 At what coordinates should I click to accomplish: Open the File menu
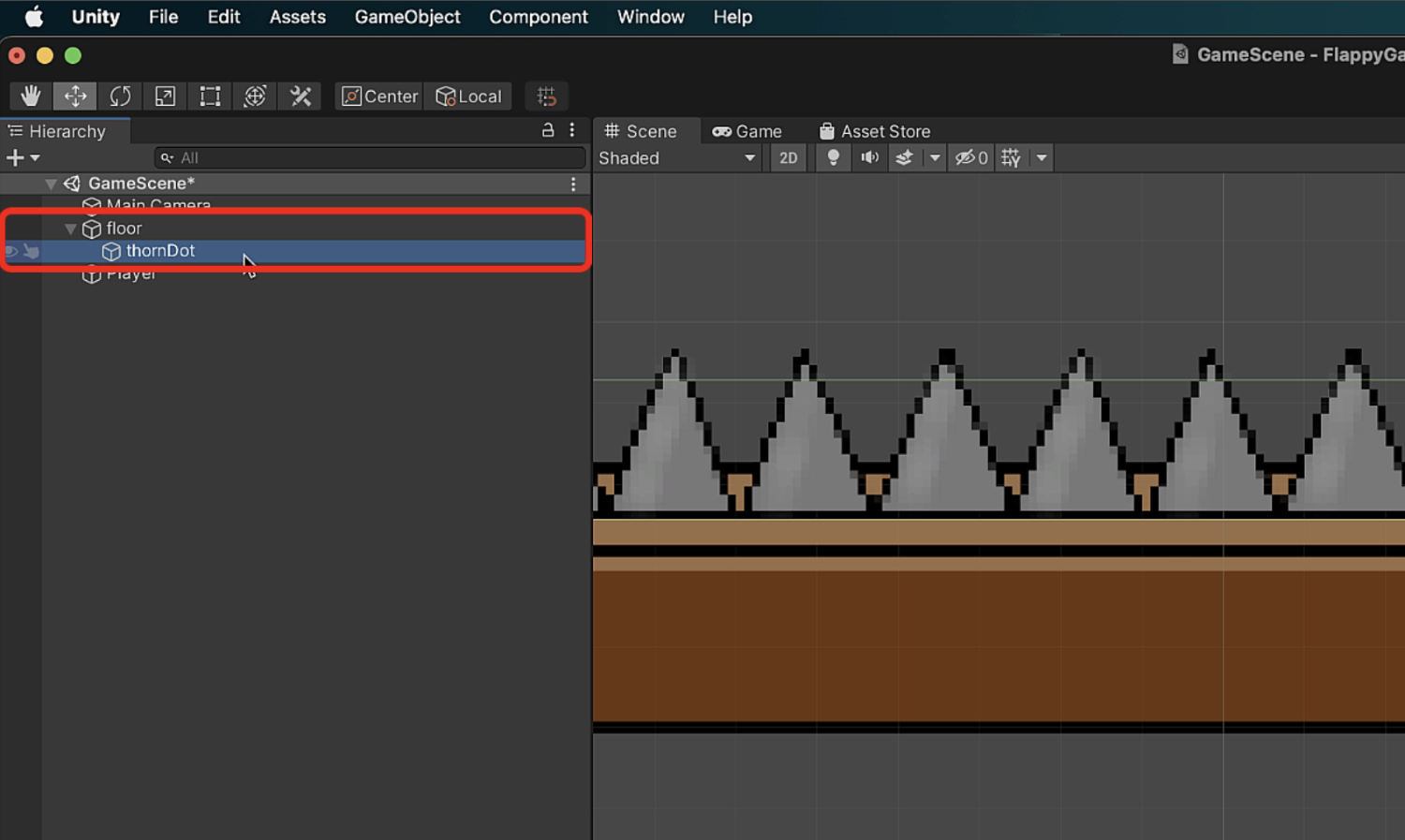point(163,17)
